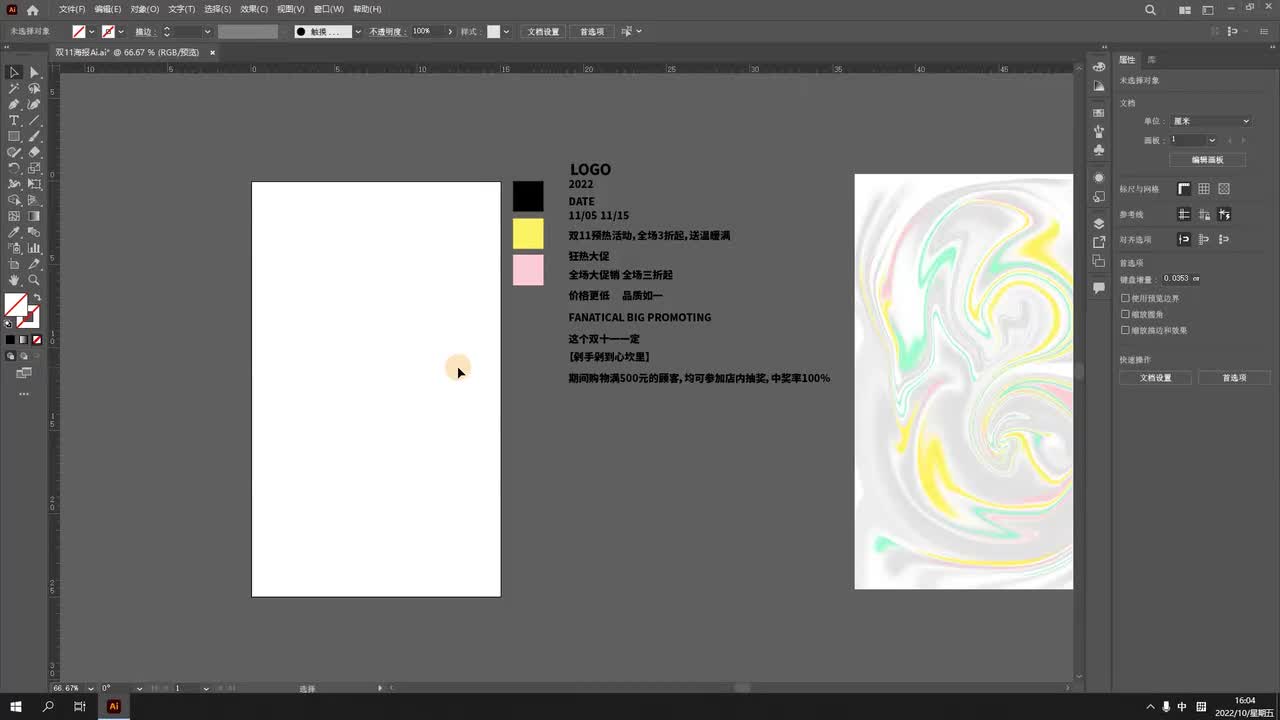Expand the fill color dropdown in control bar
Viewport: 1280px width, 720px height.
93,32
